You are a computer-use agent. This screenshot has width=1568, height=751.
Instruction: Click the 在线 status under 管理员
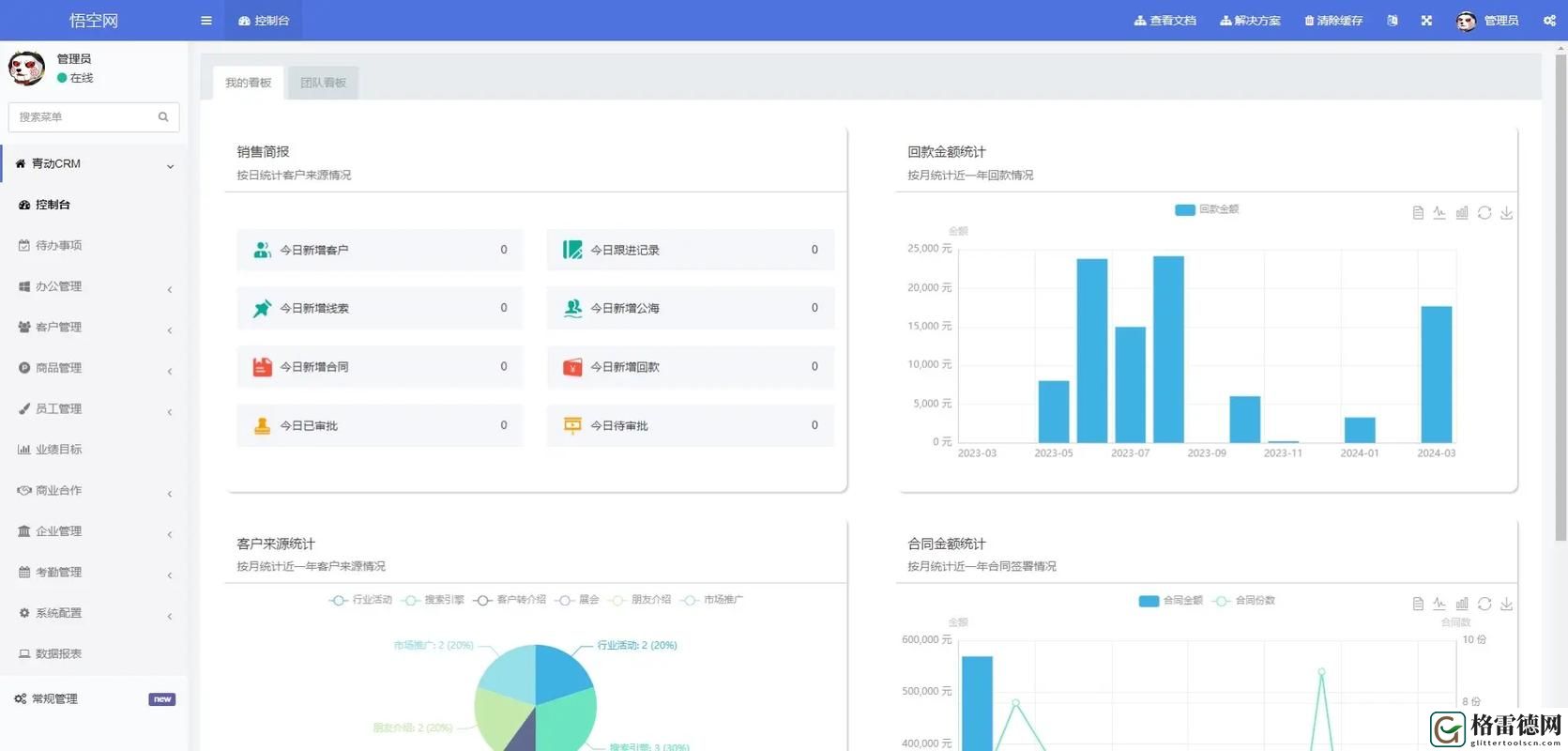[75, 78]
